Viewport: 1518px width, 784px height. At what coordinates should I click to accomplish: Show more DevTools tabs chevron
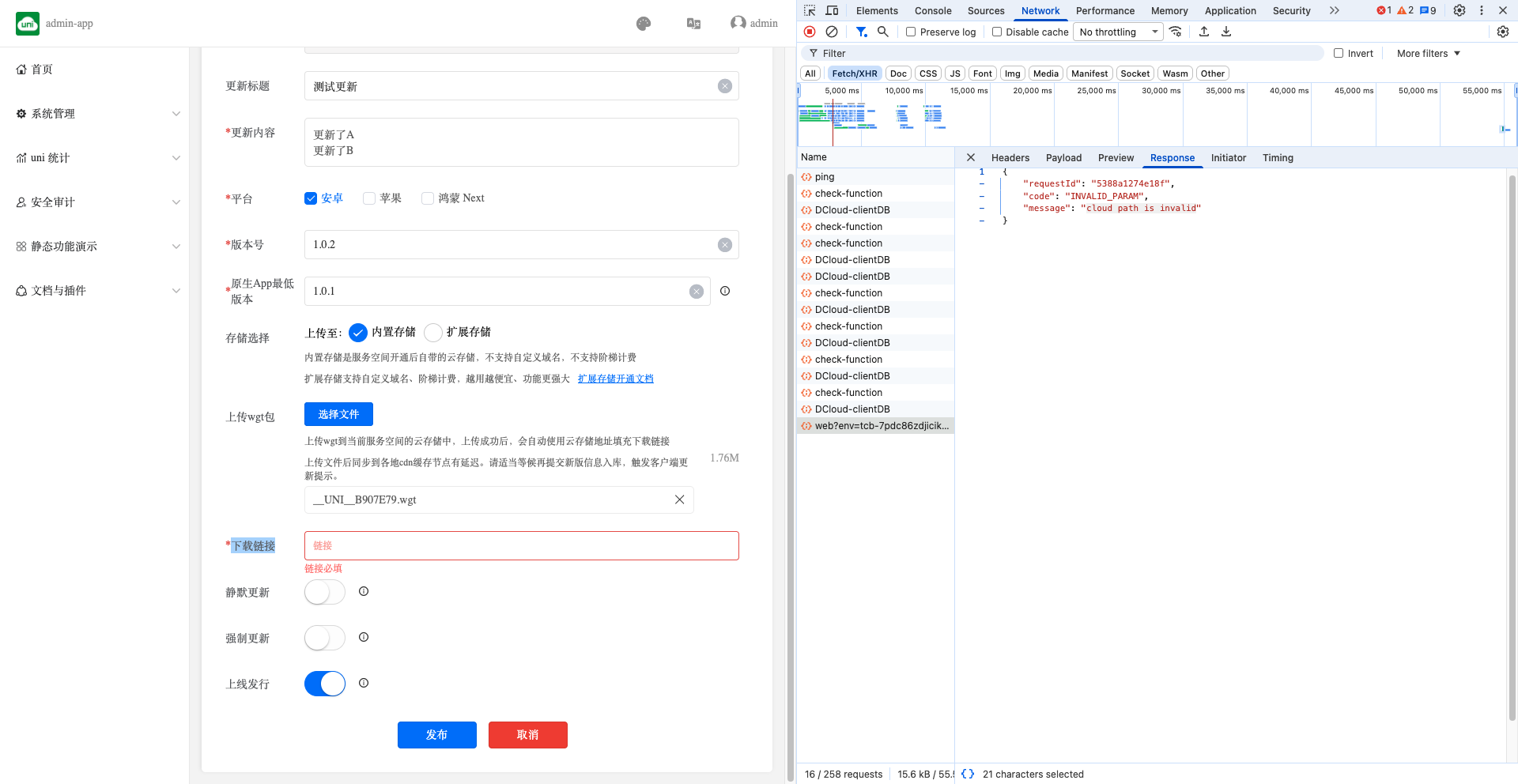click(x=1335, y=10)
